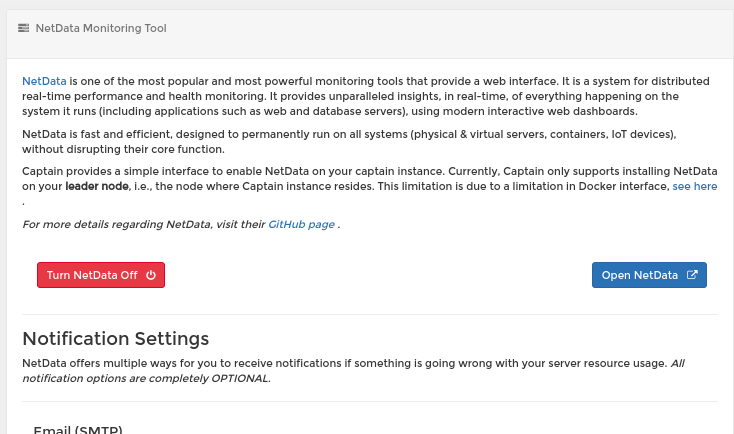Turn NetData Off using the red button

101,275
